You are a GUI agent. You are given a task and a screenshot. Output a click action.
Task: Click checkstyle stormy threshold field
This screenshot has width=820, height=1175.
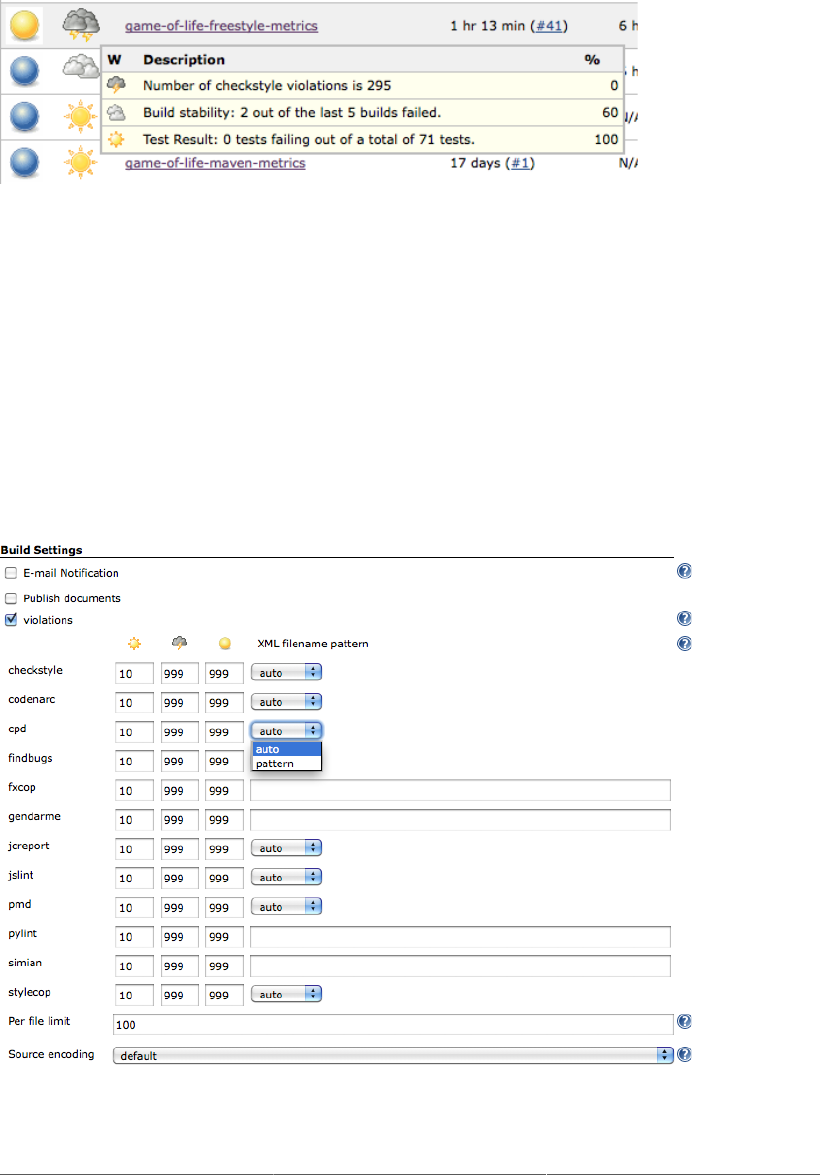pyautogui.click(x=179, y=673)
